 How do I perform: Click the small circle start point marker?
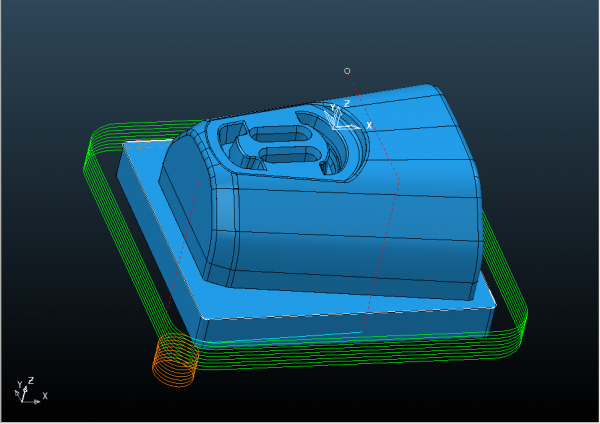pyautogui.click(x=347, y=71)
